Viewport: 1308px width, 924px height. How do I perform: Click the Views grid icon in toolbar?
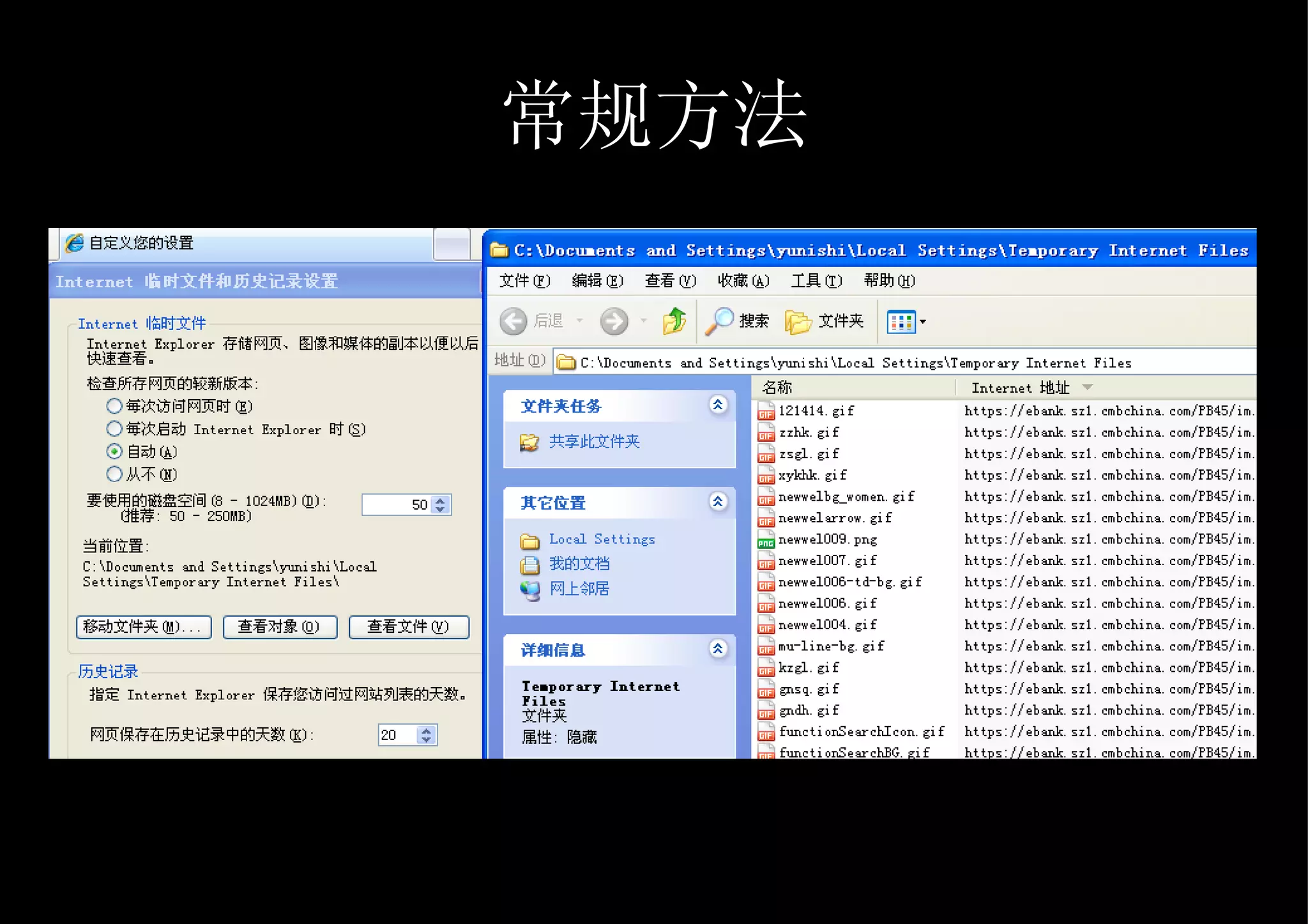point(901,322)
